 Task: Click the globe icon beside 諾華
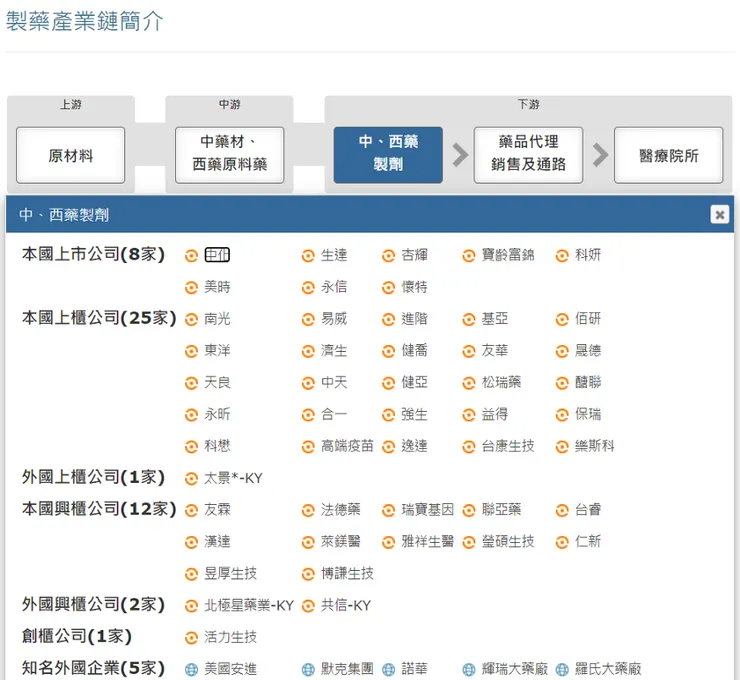(x=388, y=670)
